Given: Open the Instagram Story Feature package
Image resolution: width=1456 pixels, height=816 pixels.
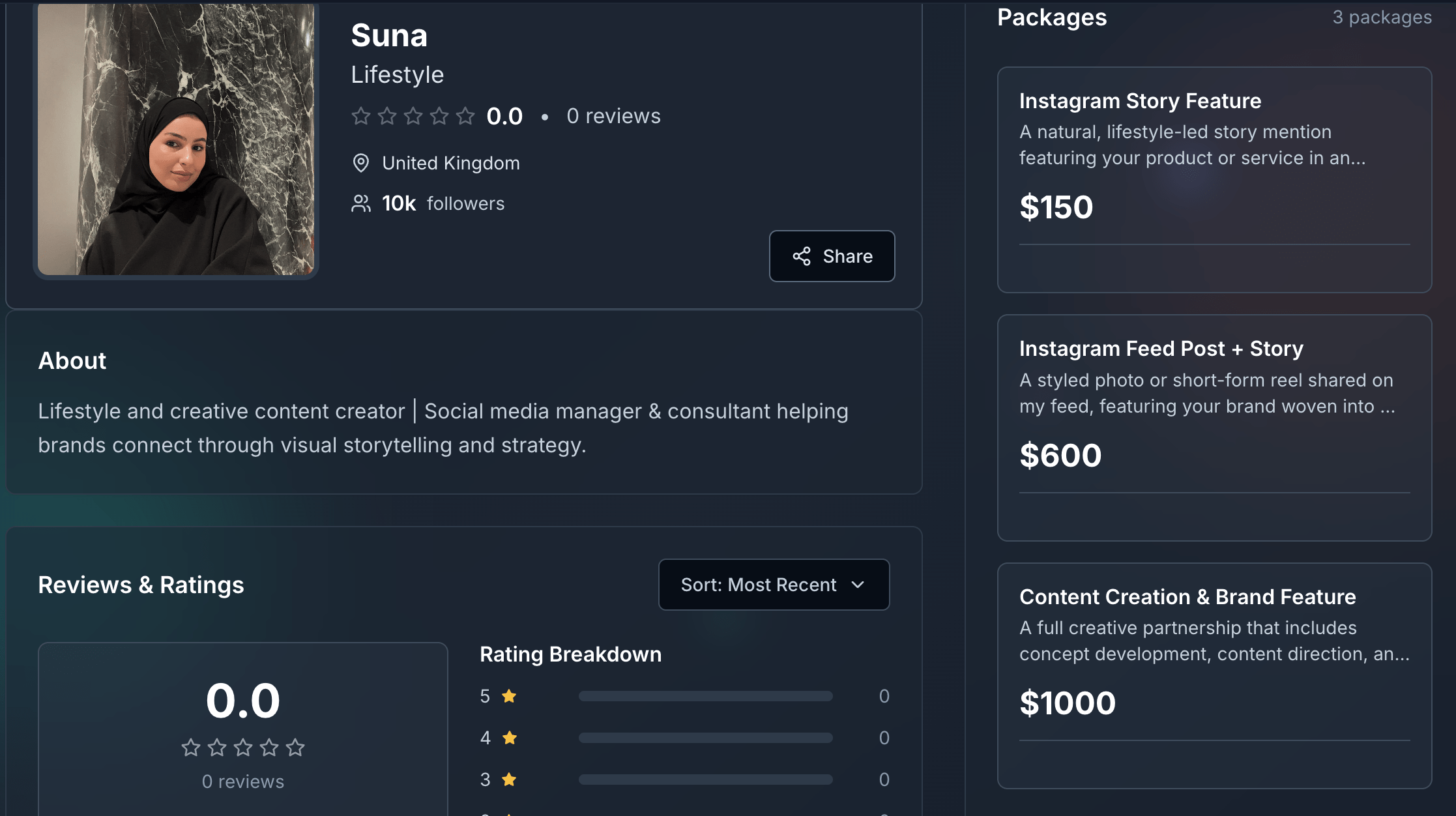Looking at the screenshot, I should [1214, 180].
